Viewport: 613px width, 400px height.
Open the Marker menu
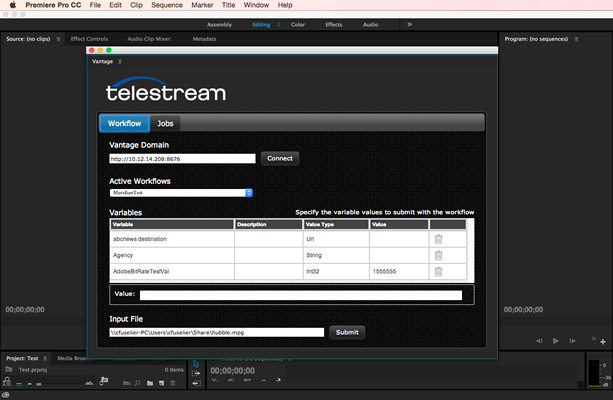(202, 5)
